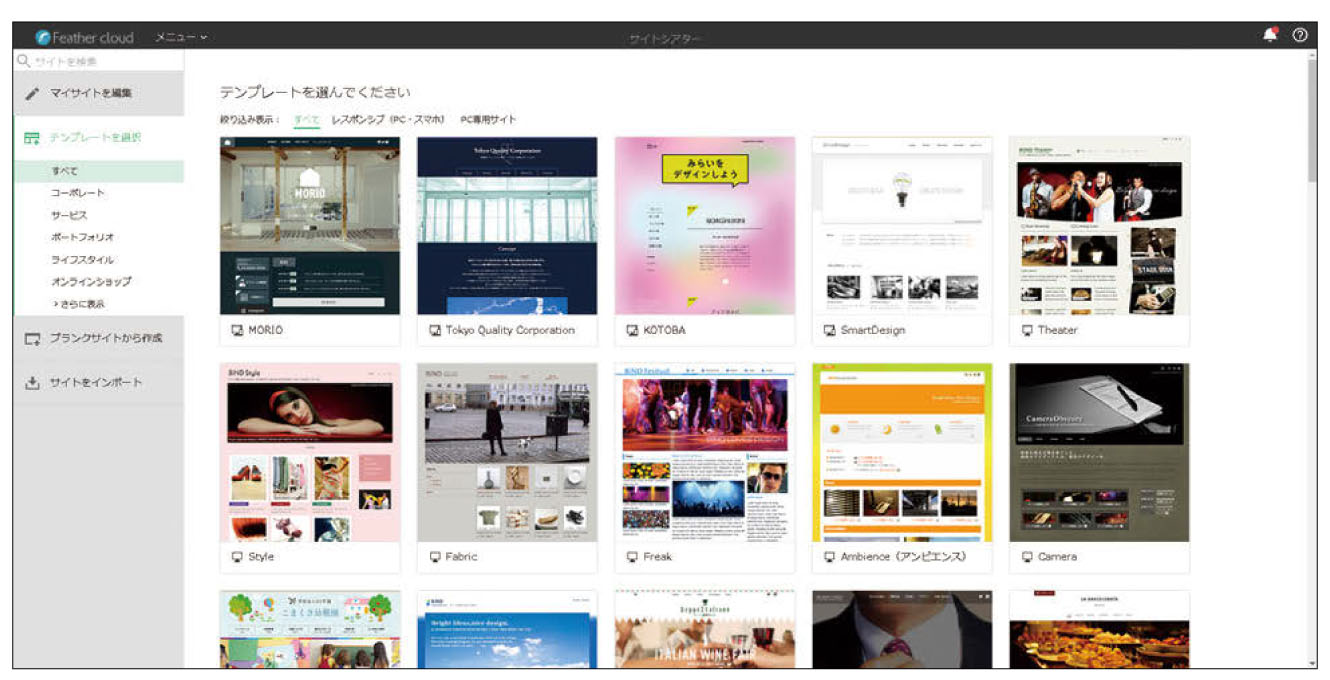Click the monitor icon beside Camera

[1027, 557]
